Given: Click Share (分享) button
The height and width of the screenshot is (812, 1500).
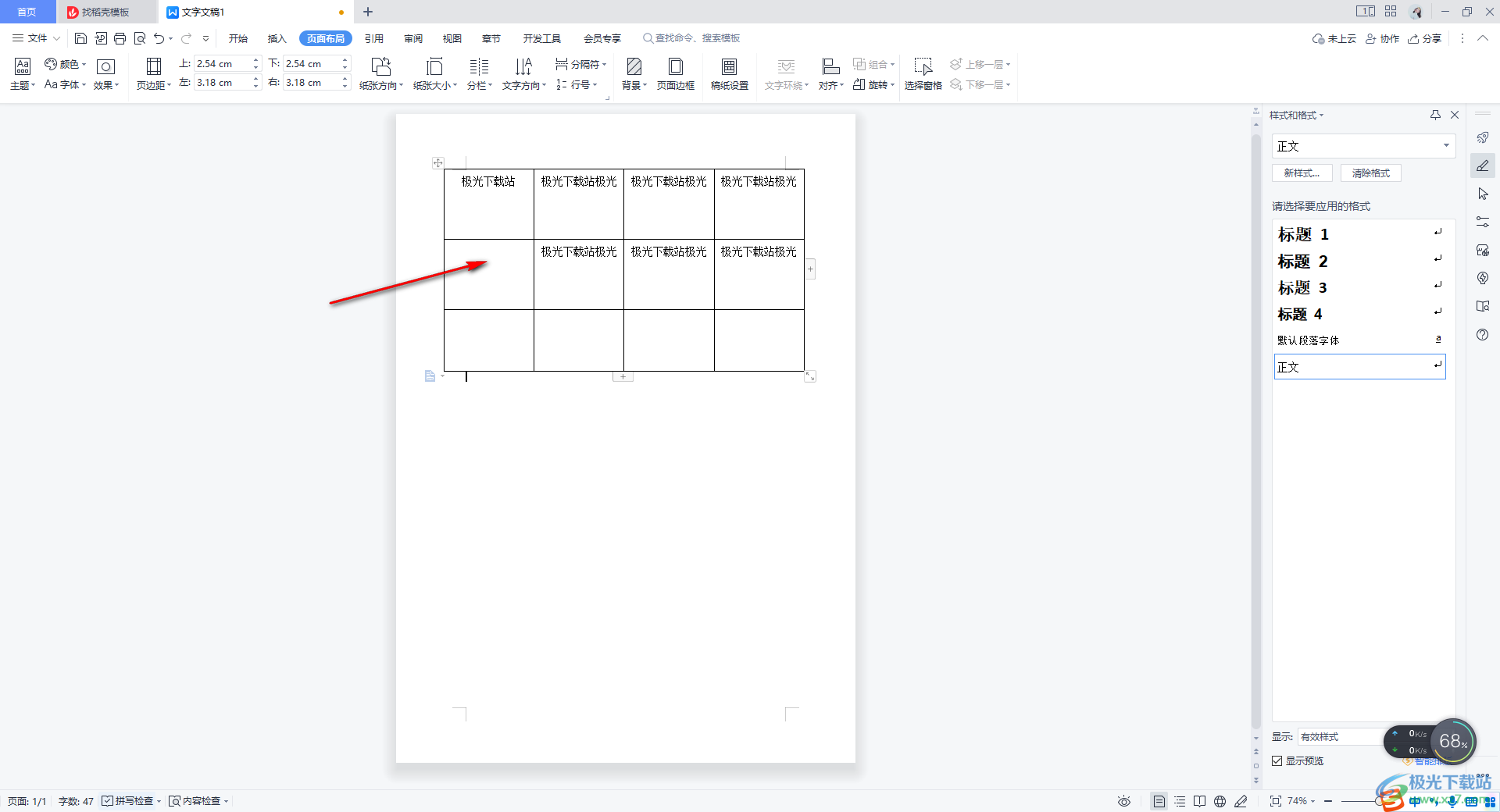Looking at the screenshot, I should 1425,38.
